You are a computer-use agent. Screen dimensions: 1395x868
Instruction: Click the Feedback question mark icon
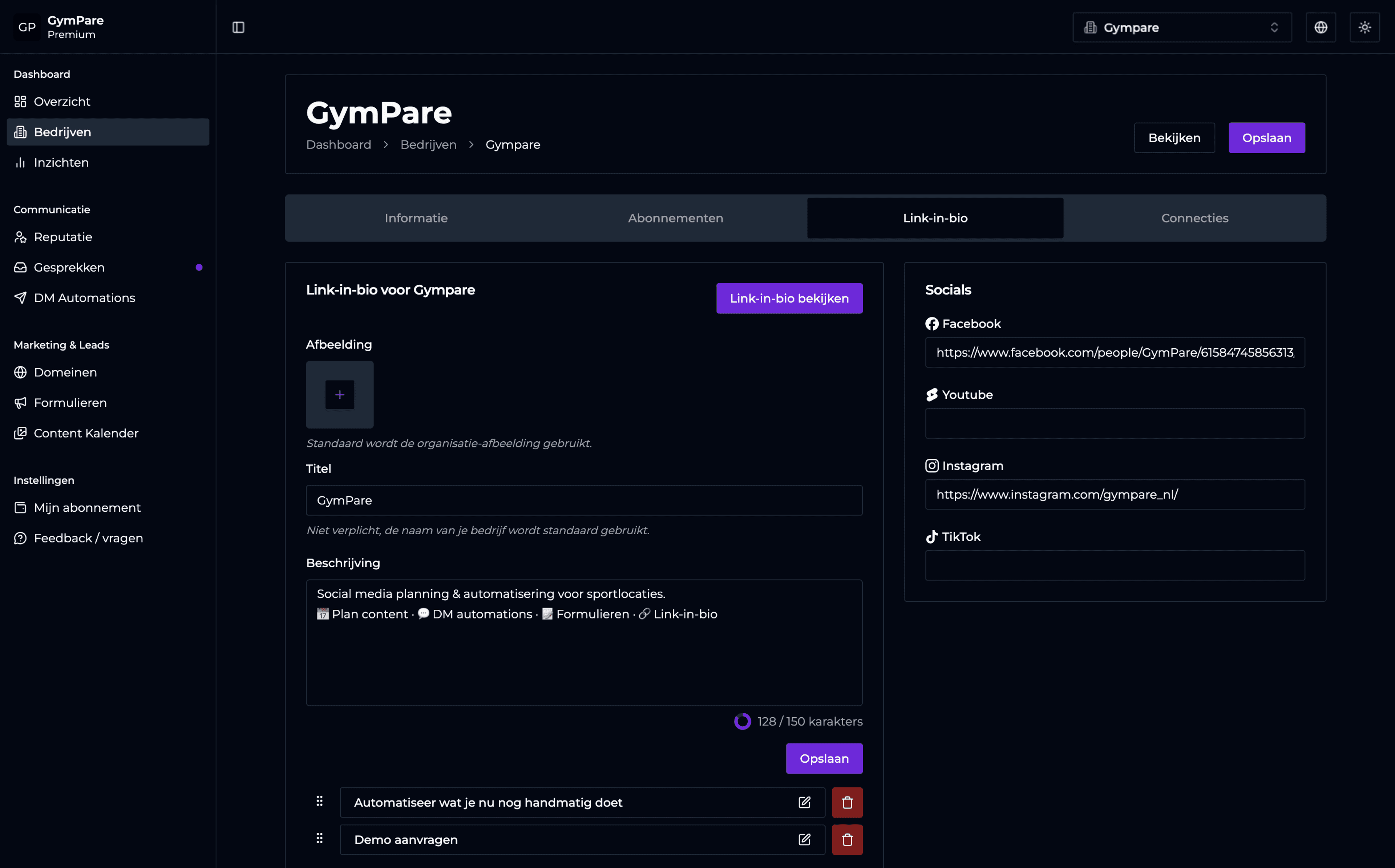click(20, 539)
